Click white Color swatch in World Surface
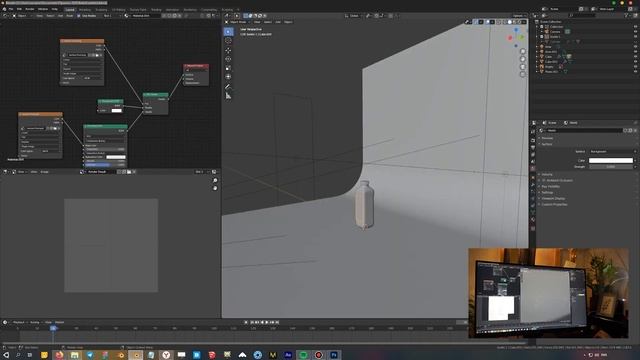This screenshot has width=640, height=360. (x=611, y=160)
